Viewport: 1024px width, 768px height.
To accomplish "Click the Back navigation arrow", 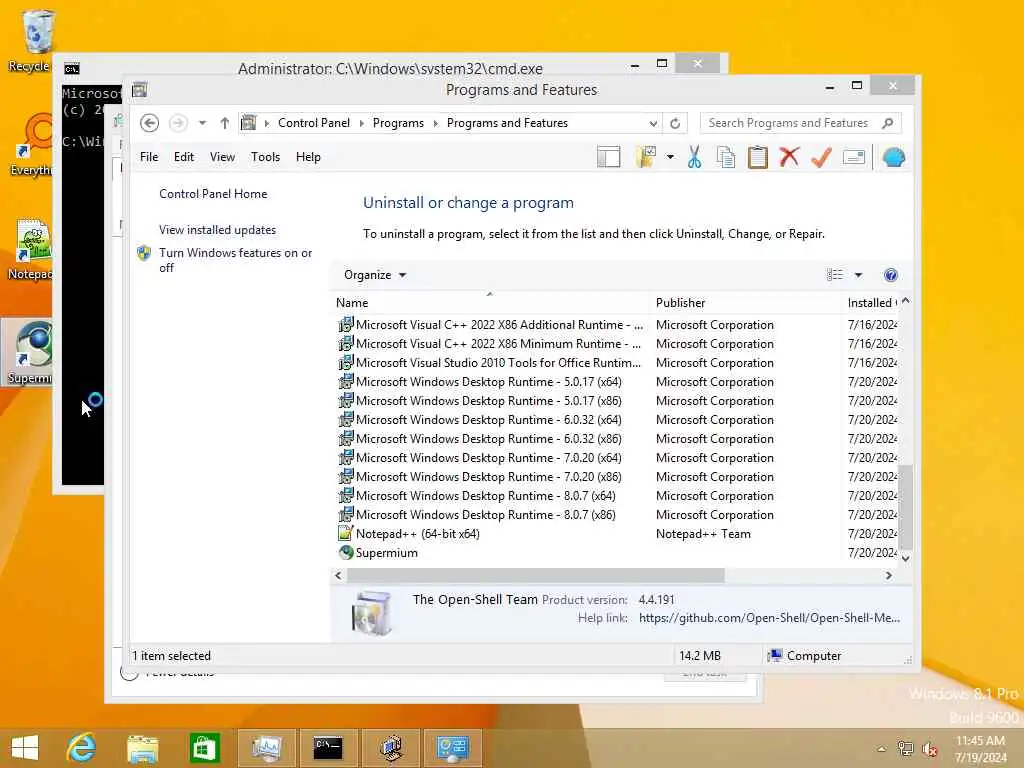I will click(x=150, y=123).
